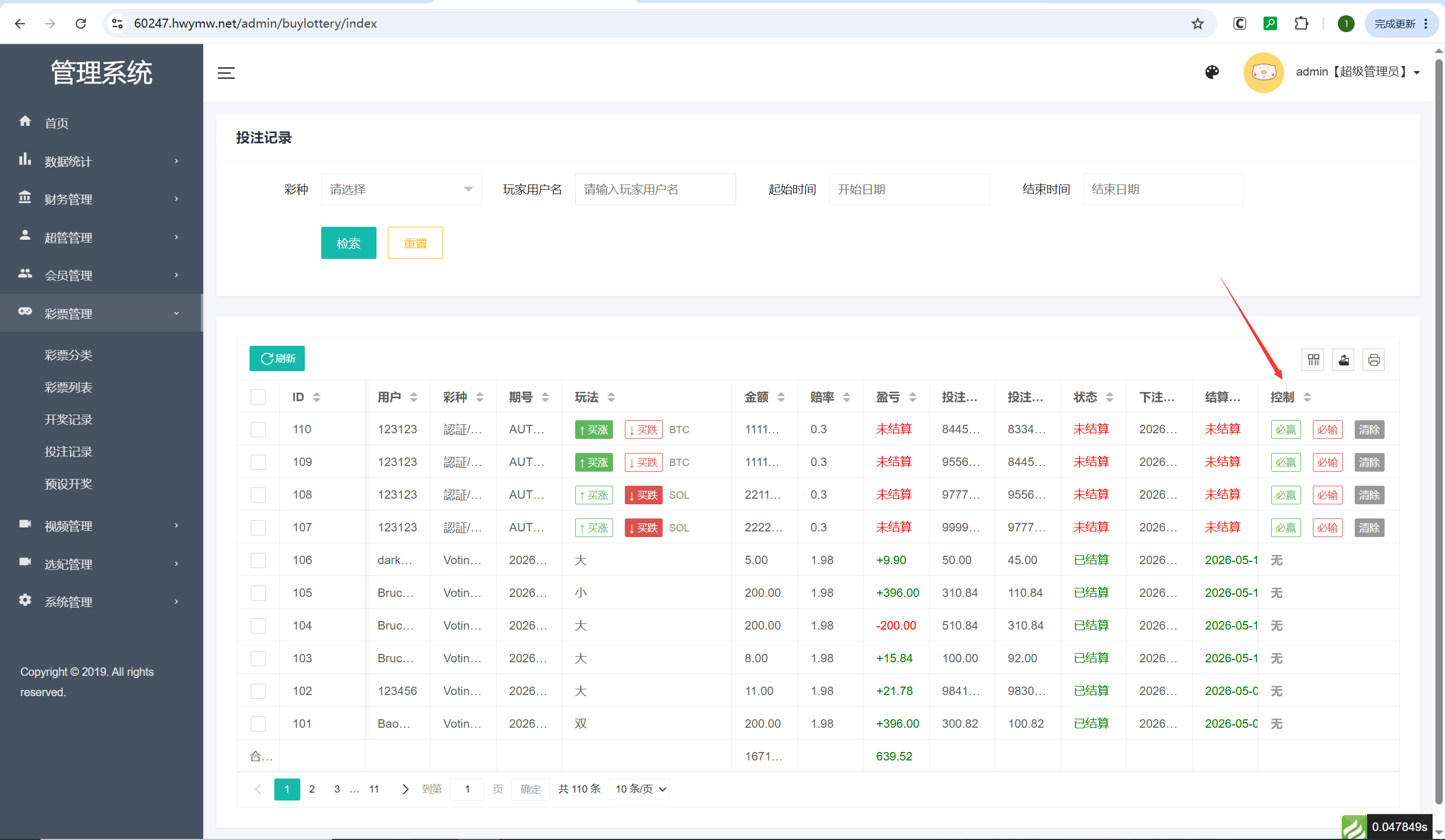Reload page with browser refresh icon

(x=81, y=24)
